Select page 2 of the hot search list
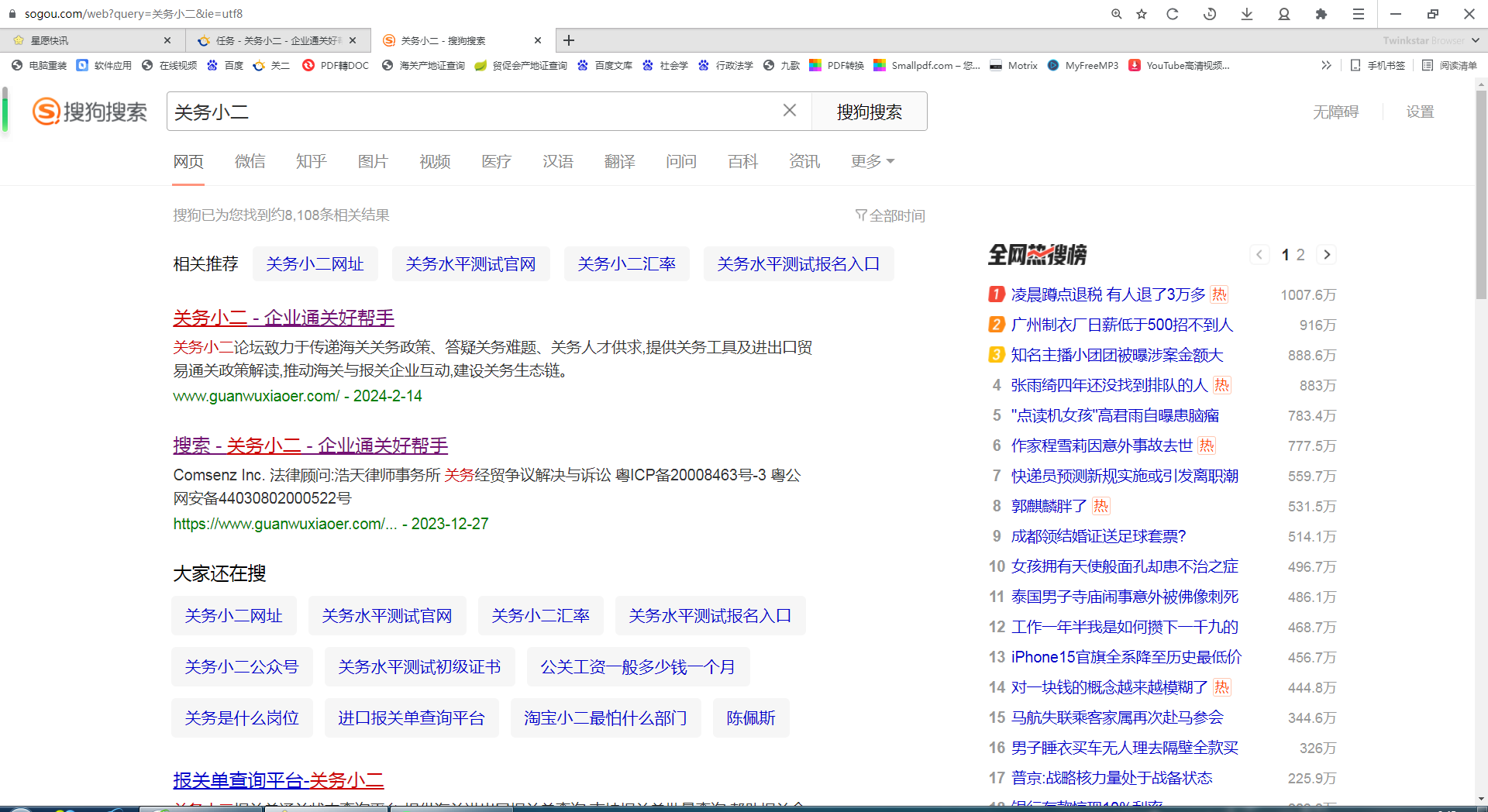1488x812 pixels. coord(1300,255)
